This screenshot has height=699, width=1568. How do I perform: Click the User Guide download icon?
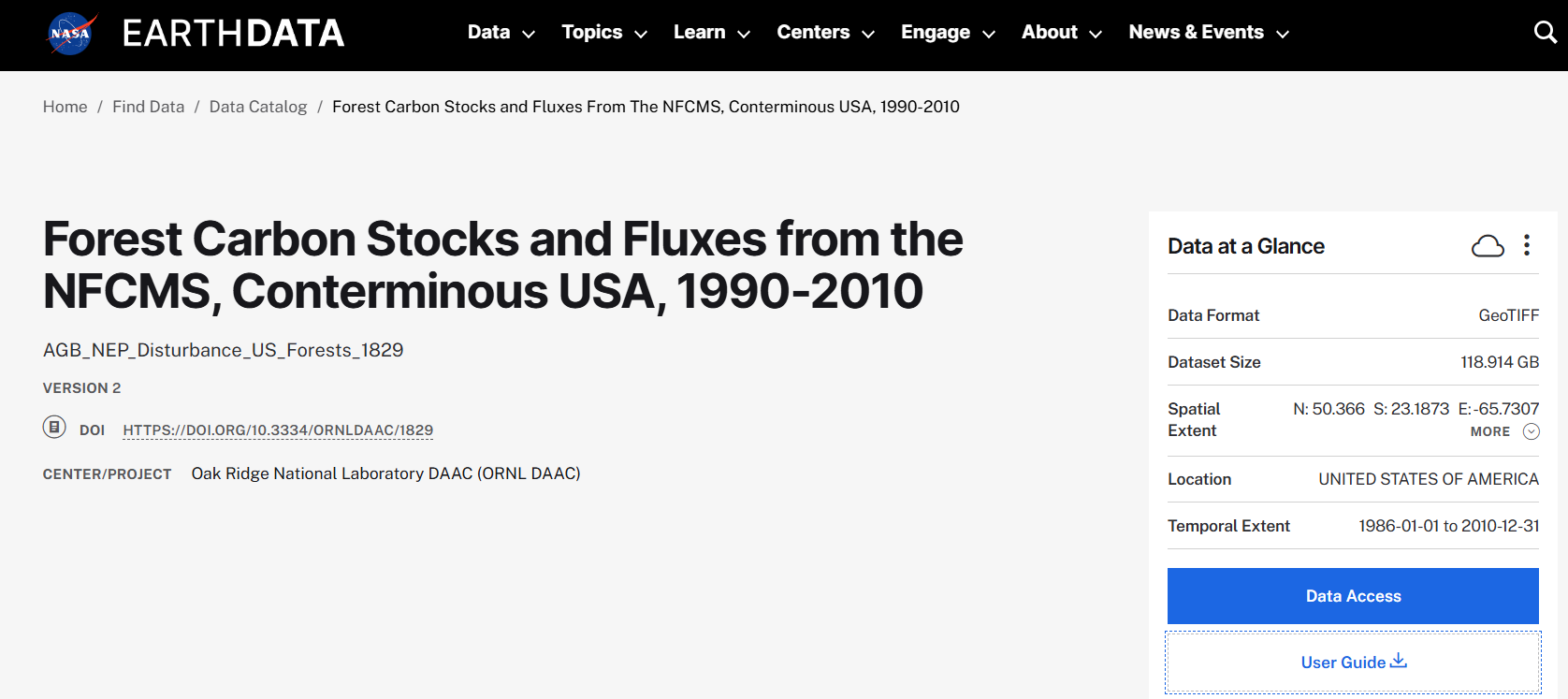coord(1399,661)
